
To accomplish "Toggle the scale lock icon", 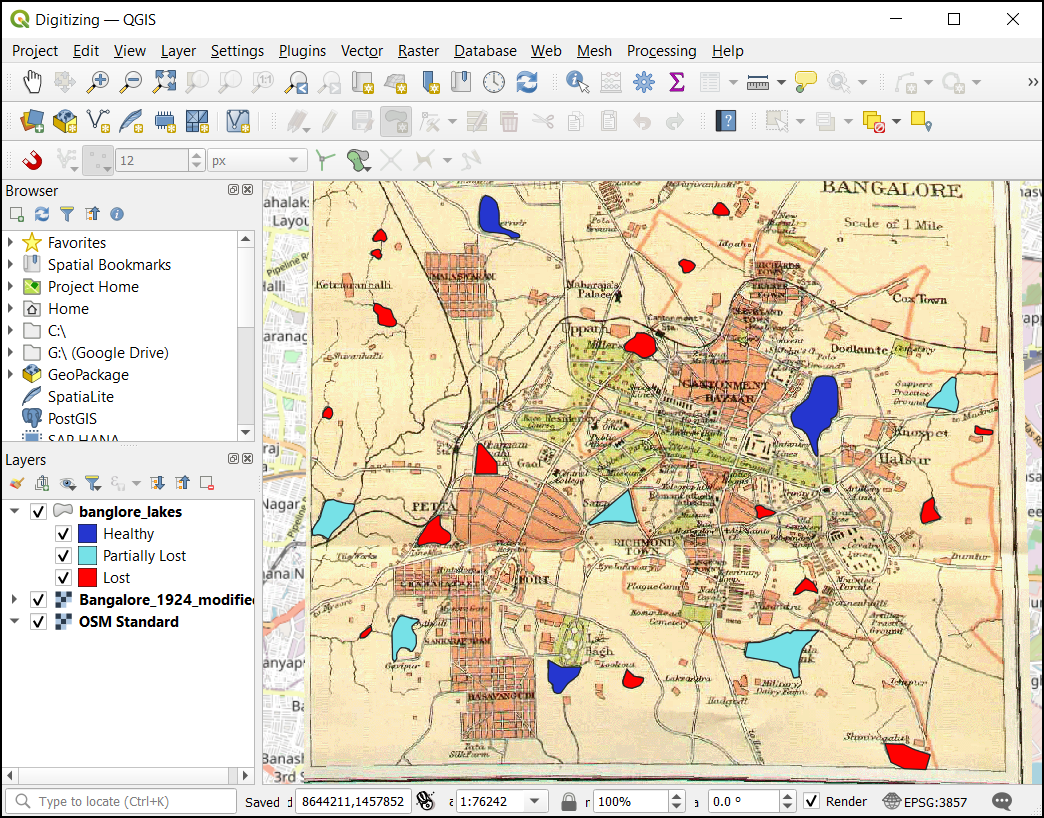I will tap(568, 801).
